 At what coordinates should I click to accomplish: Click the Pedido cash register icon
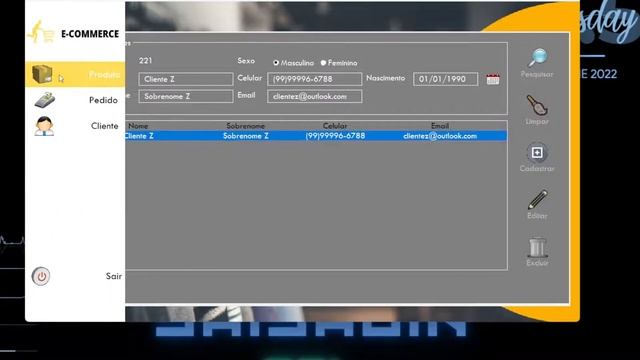click(x=44, y=100)
